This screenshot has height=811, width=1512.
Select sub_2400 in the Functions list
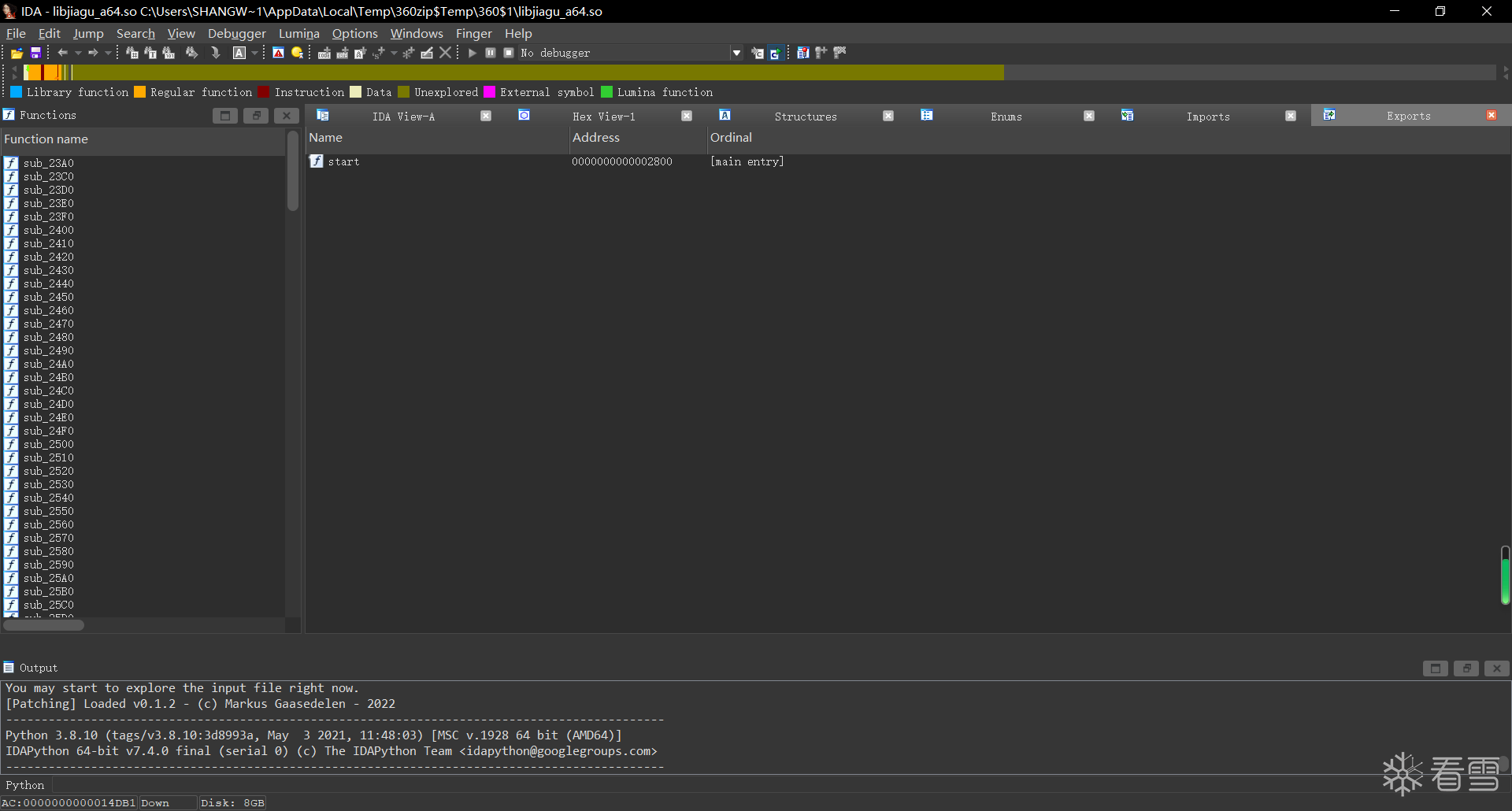tap(49, 230)
